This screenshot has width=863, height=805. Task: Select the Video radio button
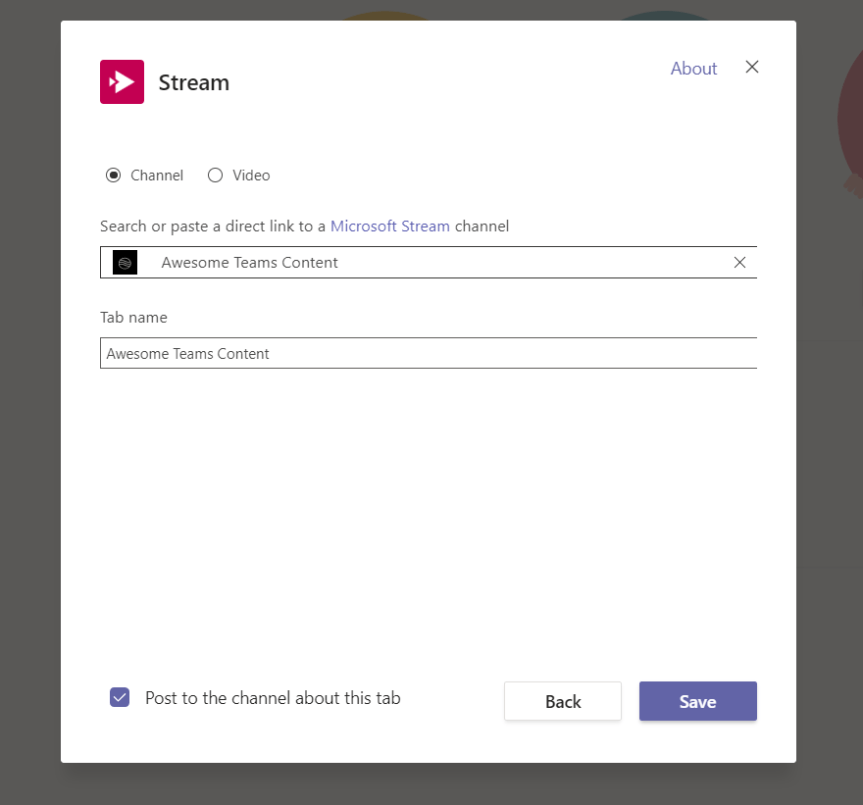pos(215,175)
